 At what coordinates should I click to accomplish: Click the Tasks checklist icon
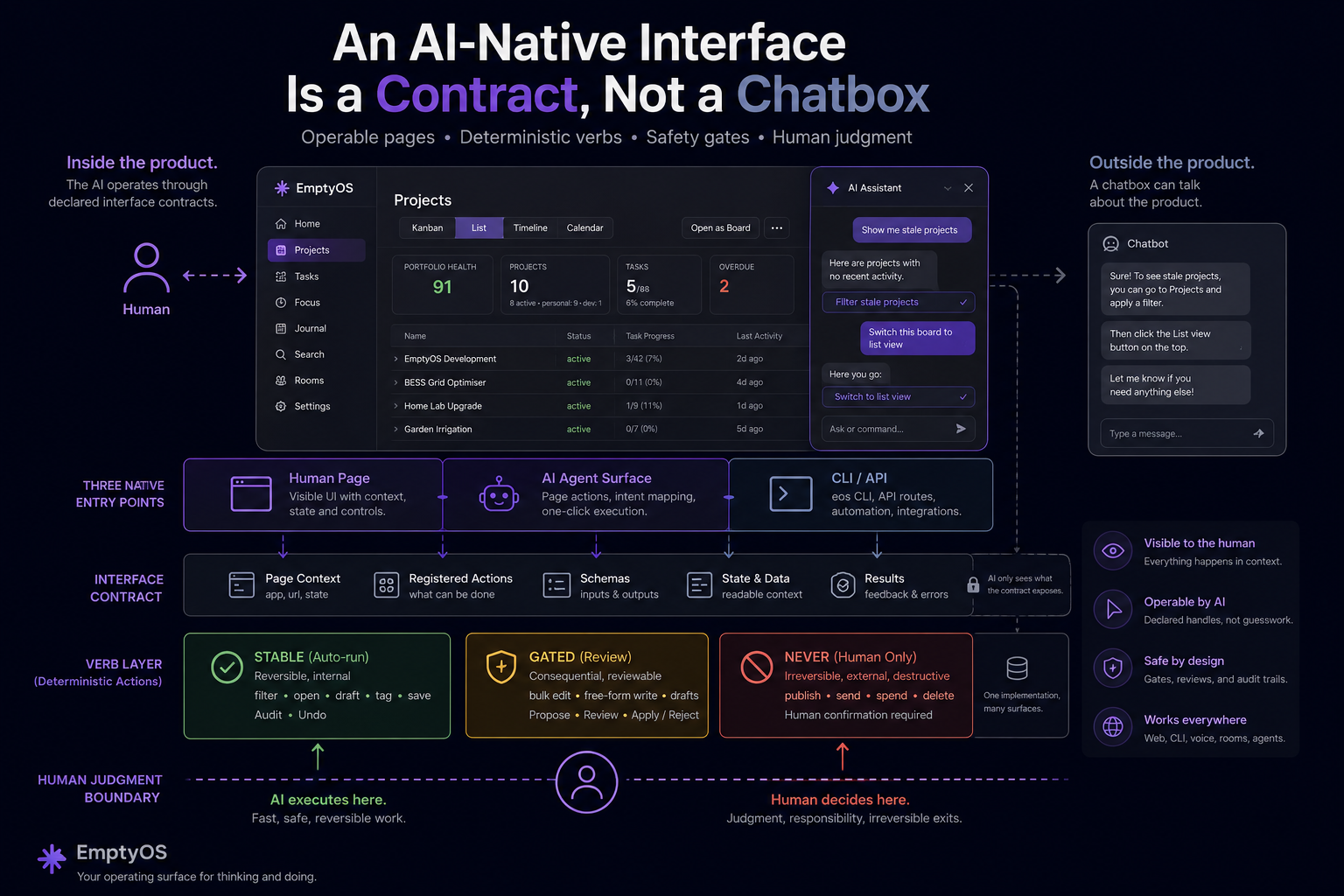(x=281, y=276)
